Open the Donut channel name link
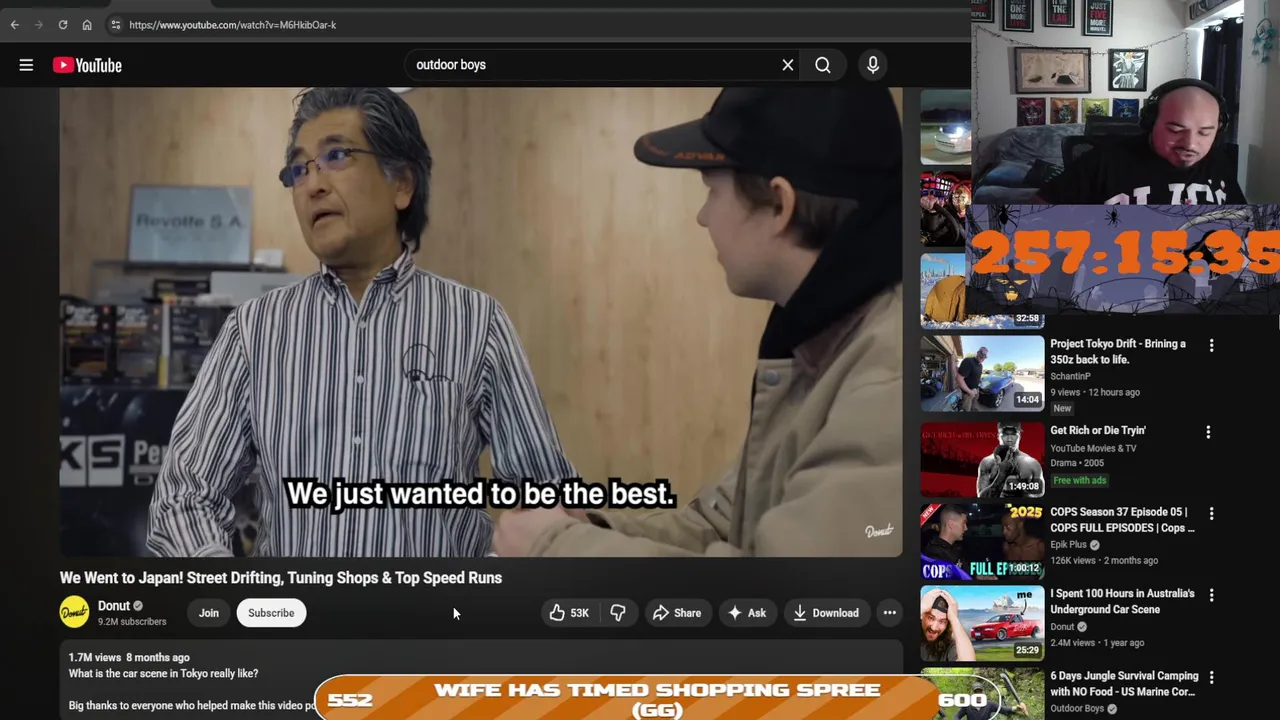The height and width of the screenshot is (720, 1280). click(114, 606)
